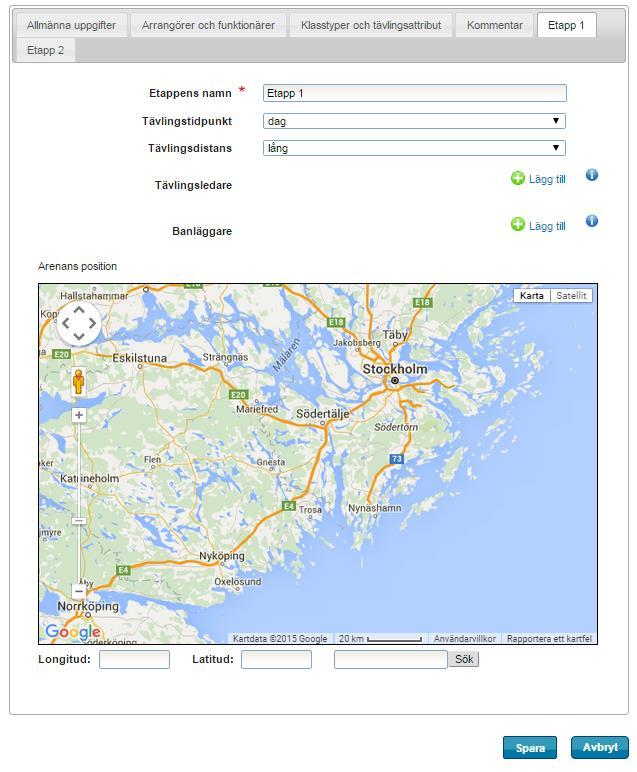Switch to the Kommentar tab

pos(494,25)
